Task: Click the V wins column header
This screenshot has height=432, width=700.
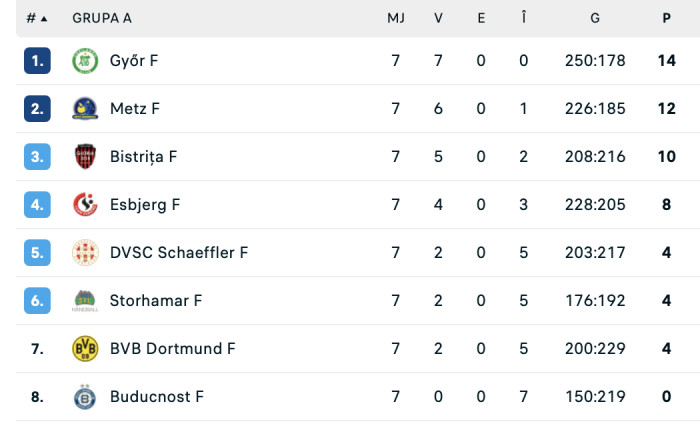Action: point(438,18)
